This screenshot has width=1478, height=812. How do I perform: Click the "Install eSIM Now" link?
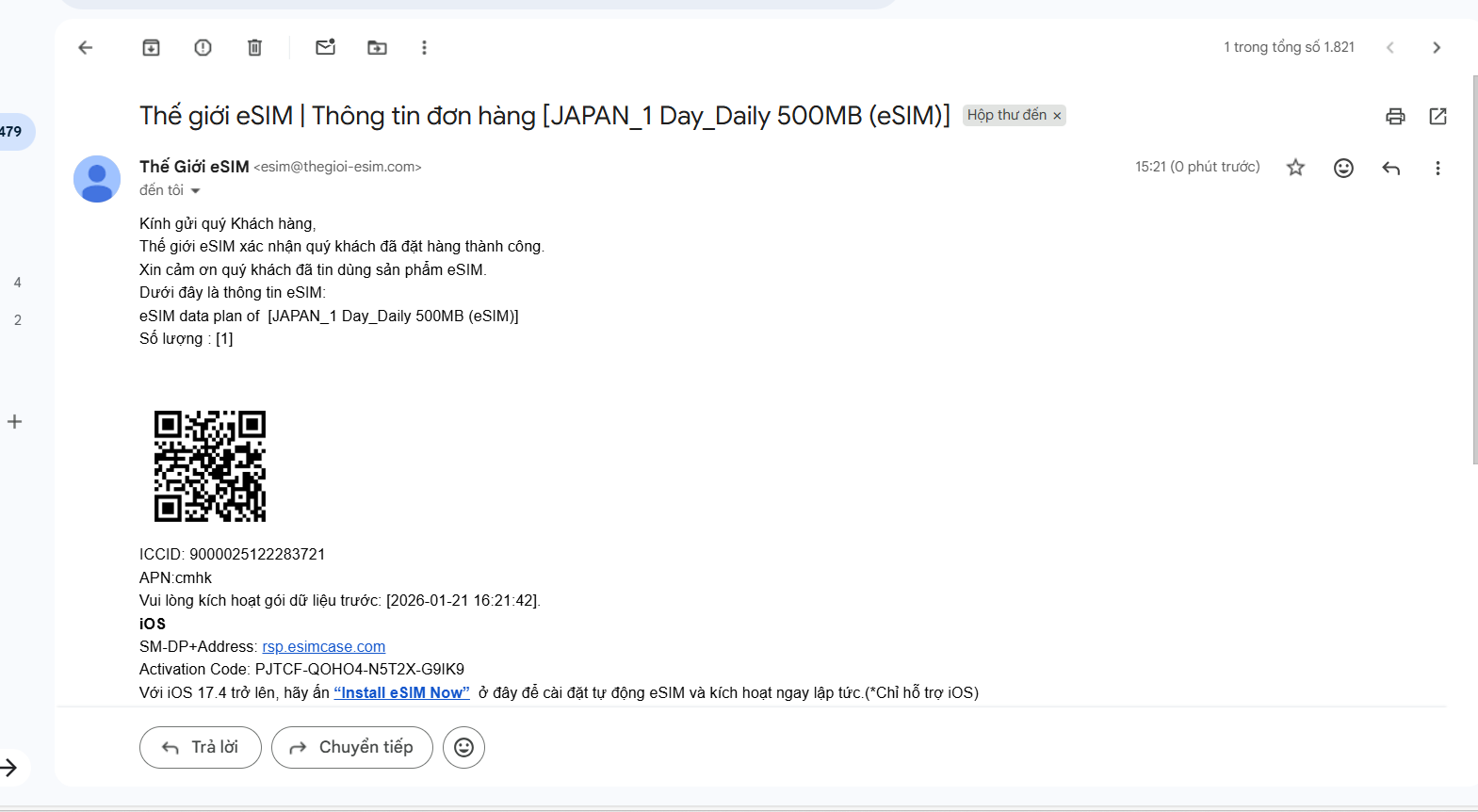pyautogui.click(x=401, y=692)
